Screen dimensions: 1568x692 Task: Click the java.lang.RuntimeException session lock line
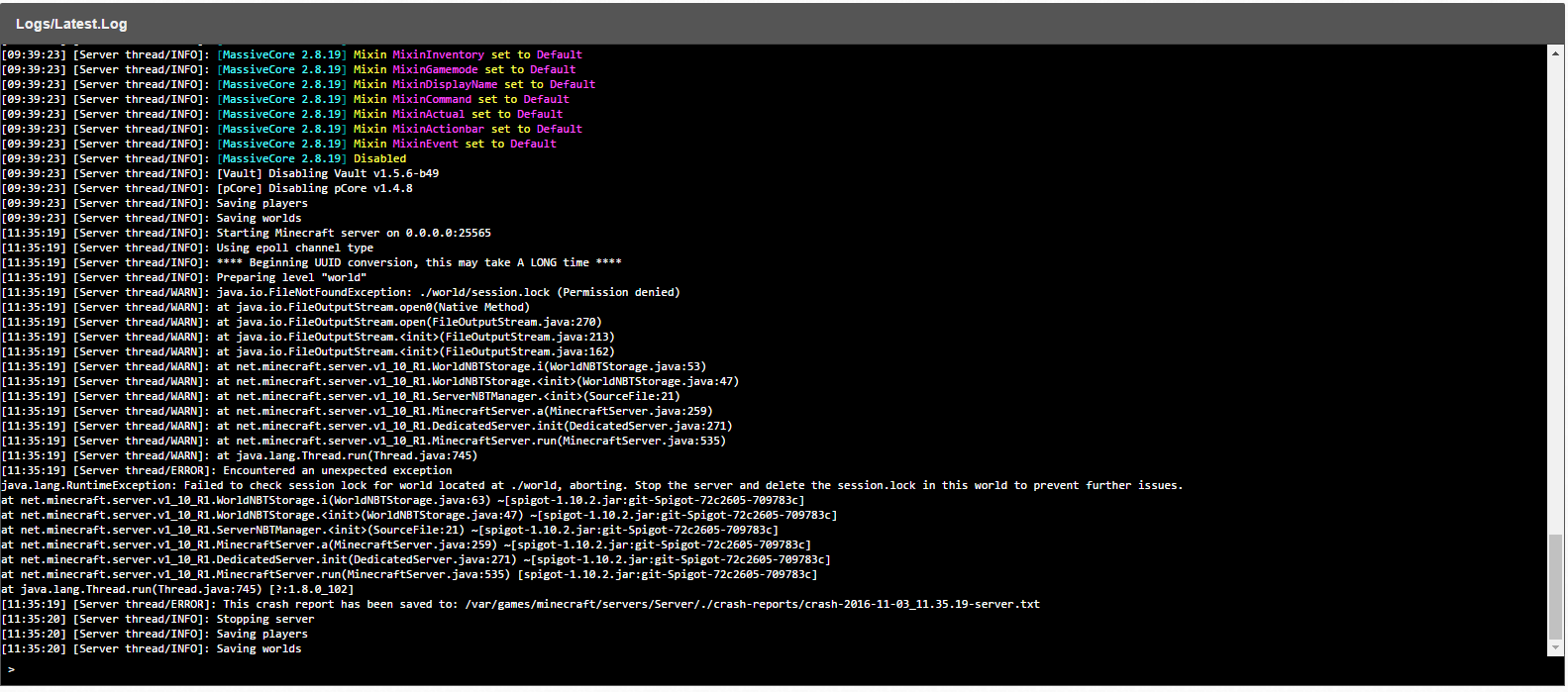pyautogui.click(x=591, y=485)
